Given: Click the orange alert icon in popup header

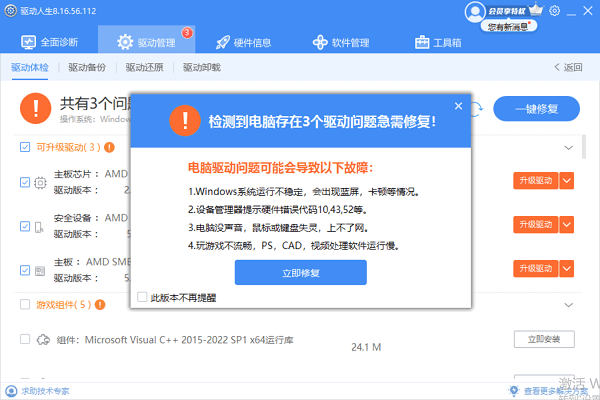Looking at the screenshot, I should tap(185, 121).
